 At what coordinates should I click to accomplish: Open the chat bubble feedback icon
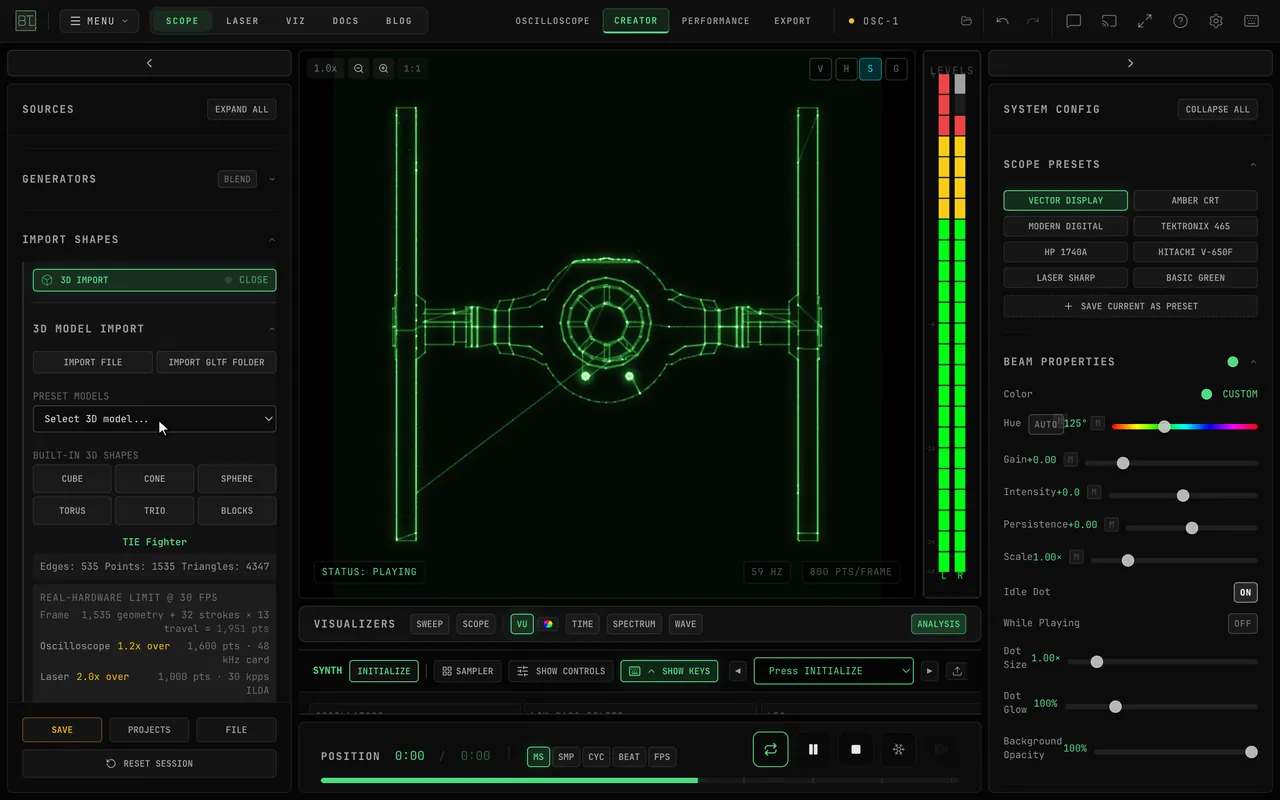(1073, 21)
